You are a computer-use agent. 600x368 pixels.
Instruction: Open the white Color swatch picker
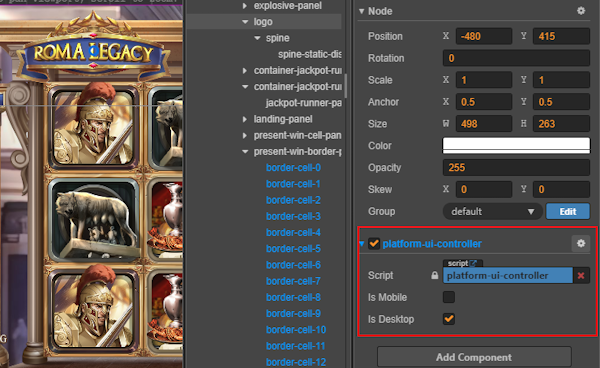(x=516, y=145)
